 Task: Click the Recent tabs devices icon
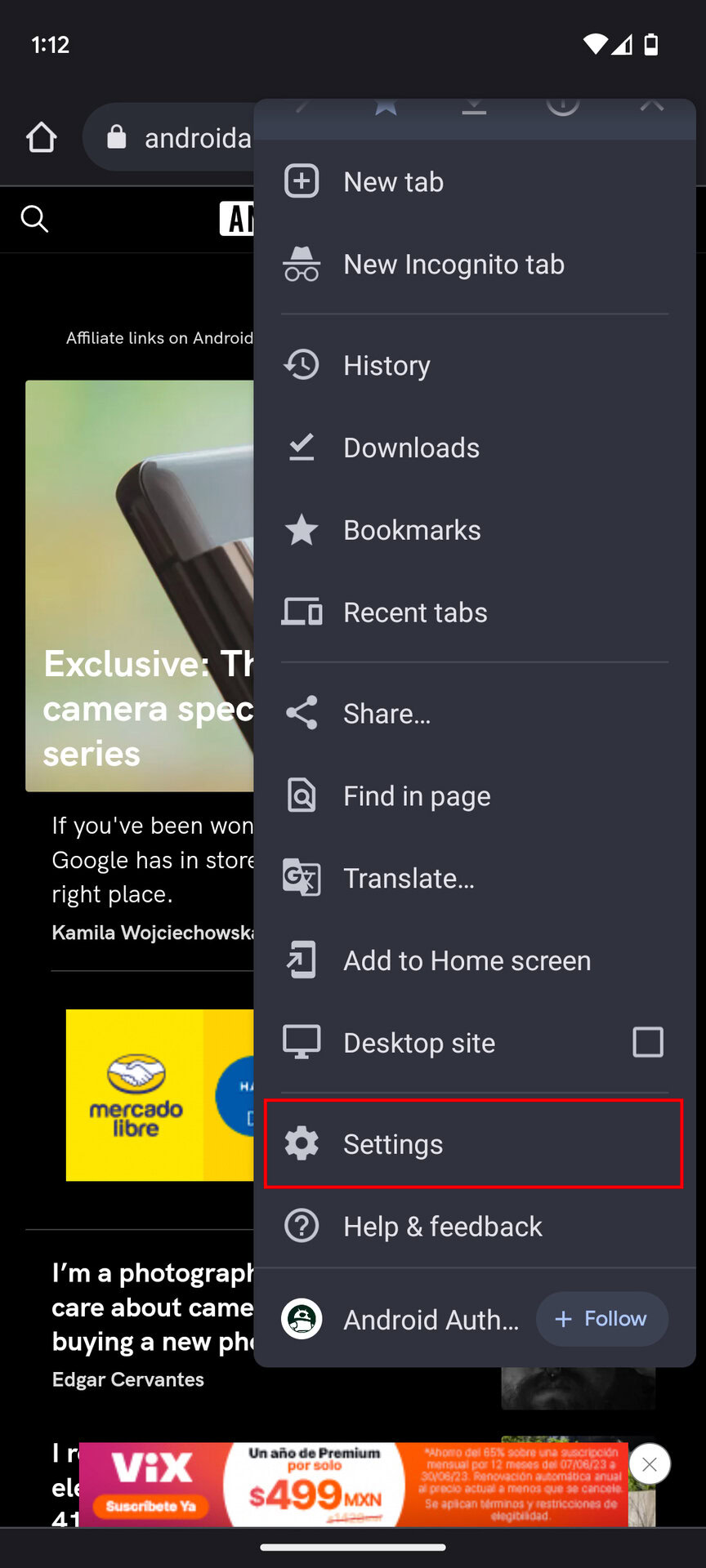click(x=302, y=612)
